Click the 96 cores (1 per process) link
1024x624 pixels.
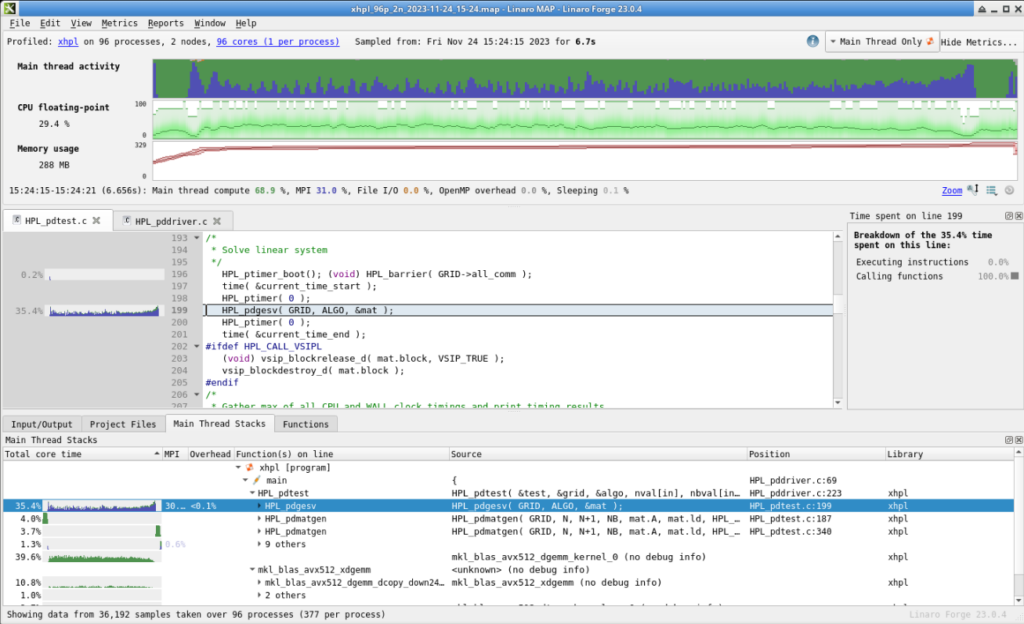click(278, 41)
